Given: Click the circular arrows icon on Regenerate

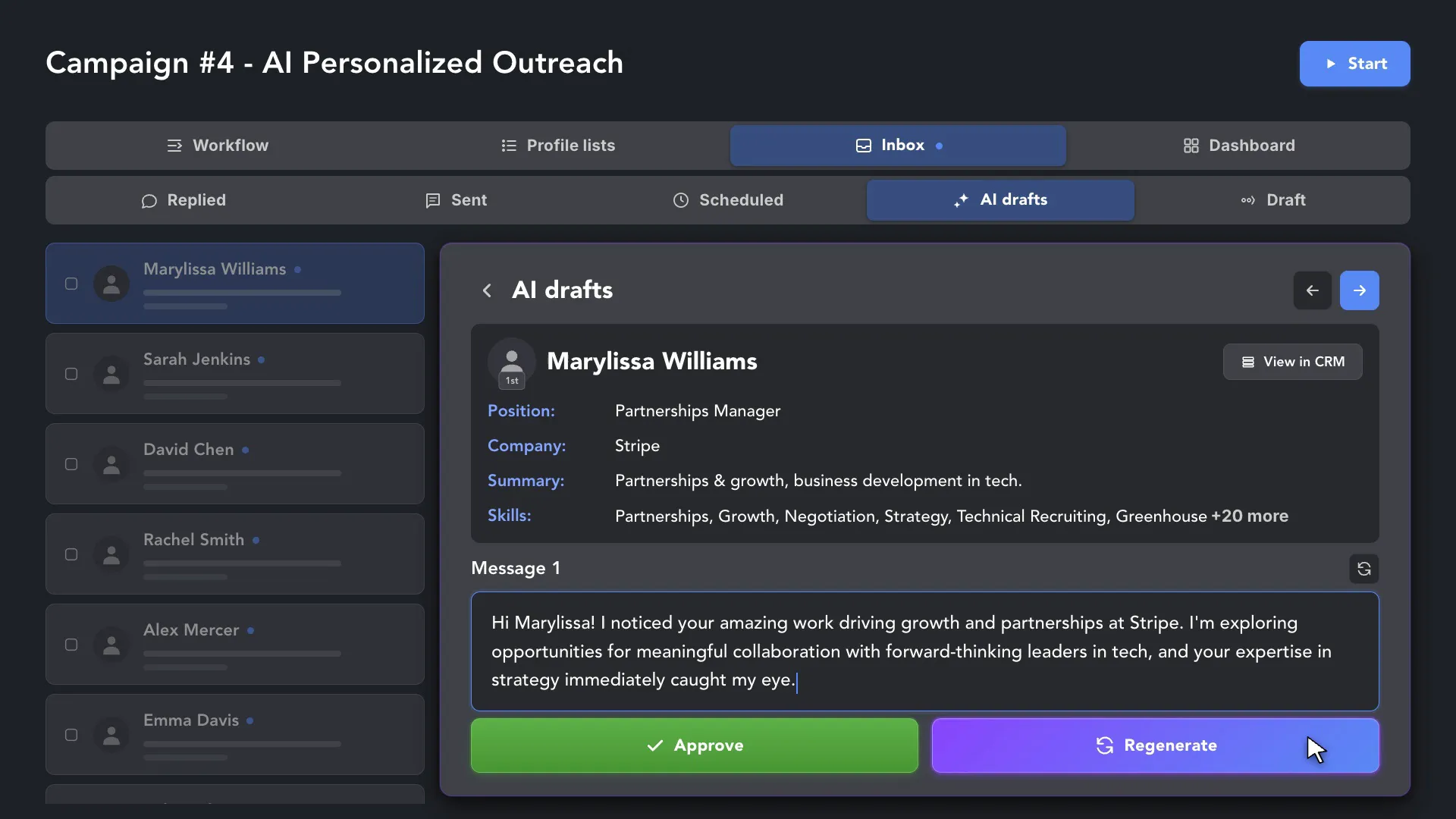Looking at the screenshot, I should point(1105,745).
